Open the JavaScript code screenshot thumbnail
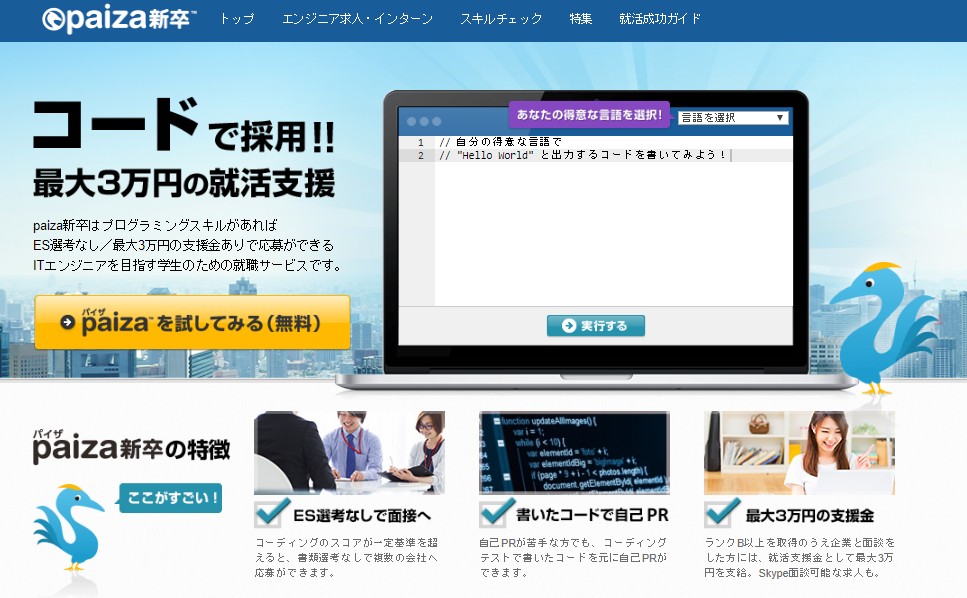 click(x=574, y=453)
